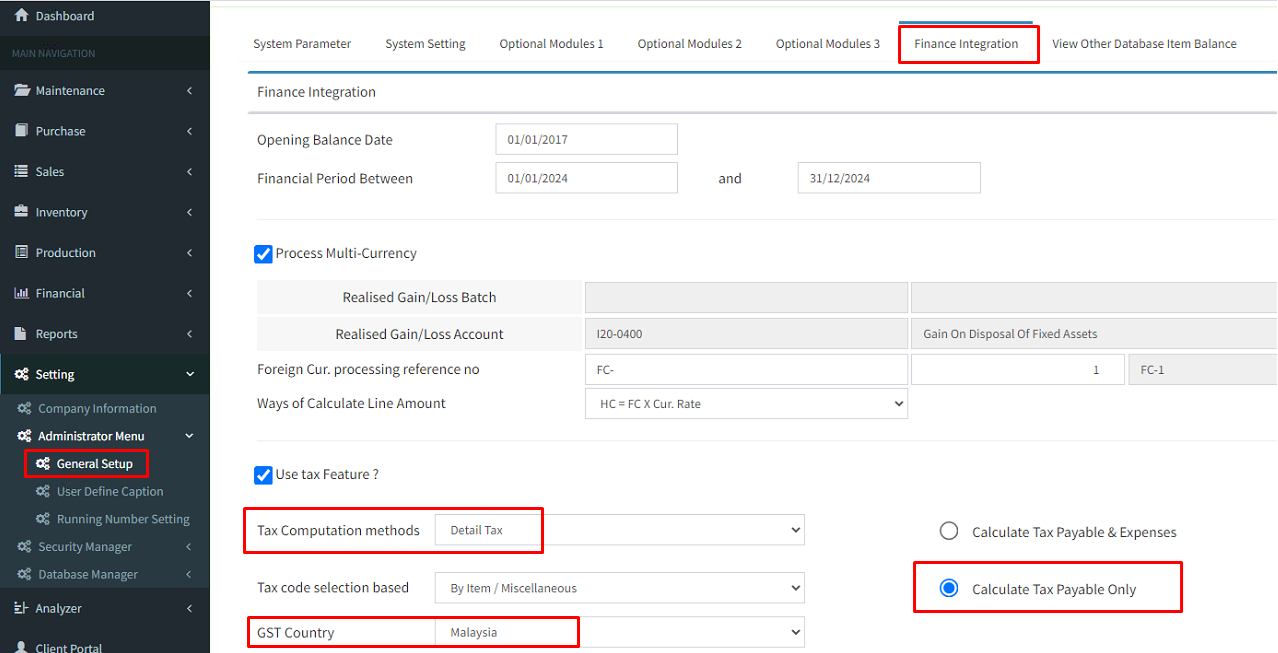Click the Reports document icon
Image resolution: width=1278 pixels, height=653 pixels.
point(21,334)
